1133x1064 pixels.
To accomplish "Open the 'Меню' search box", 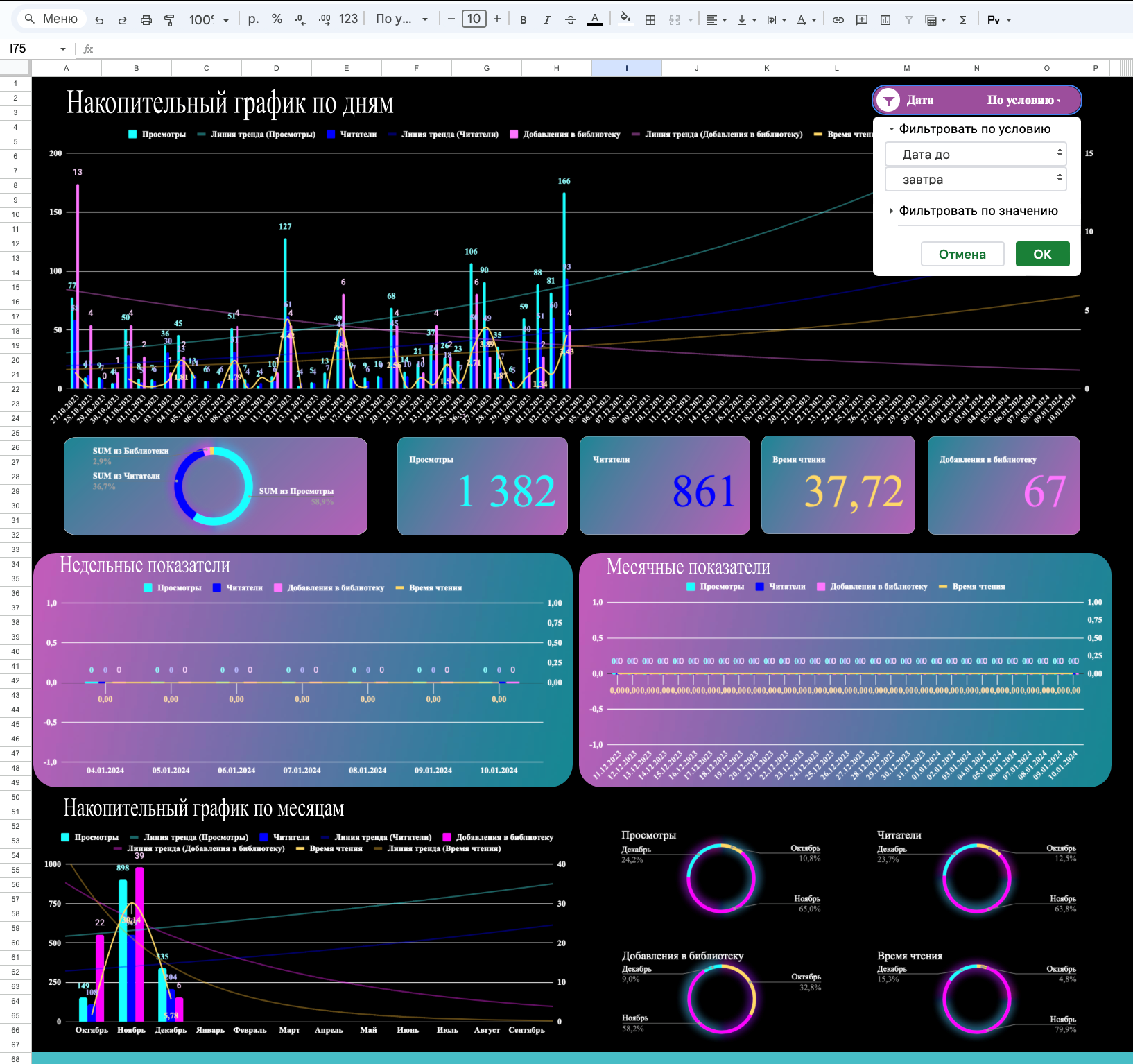I will pyautogui.click(x=51, y=19).
